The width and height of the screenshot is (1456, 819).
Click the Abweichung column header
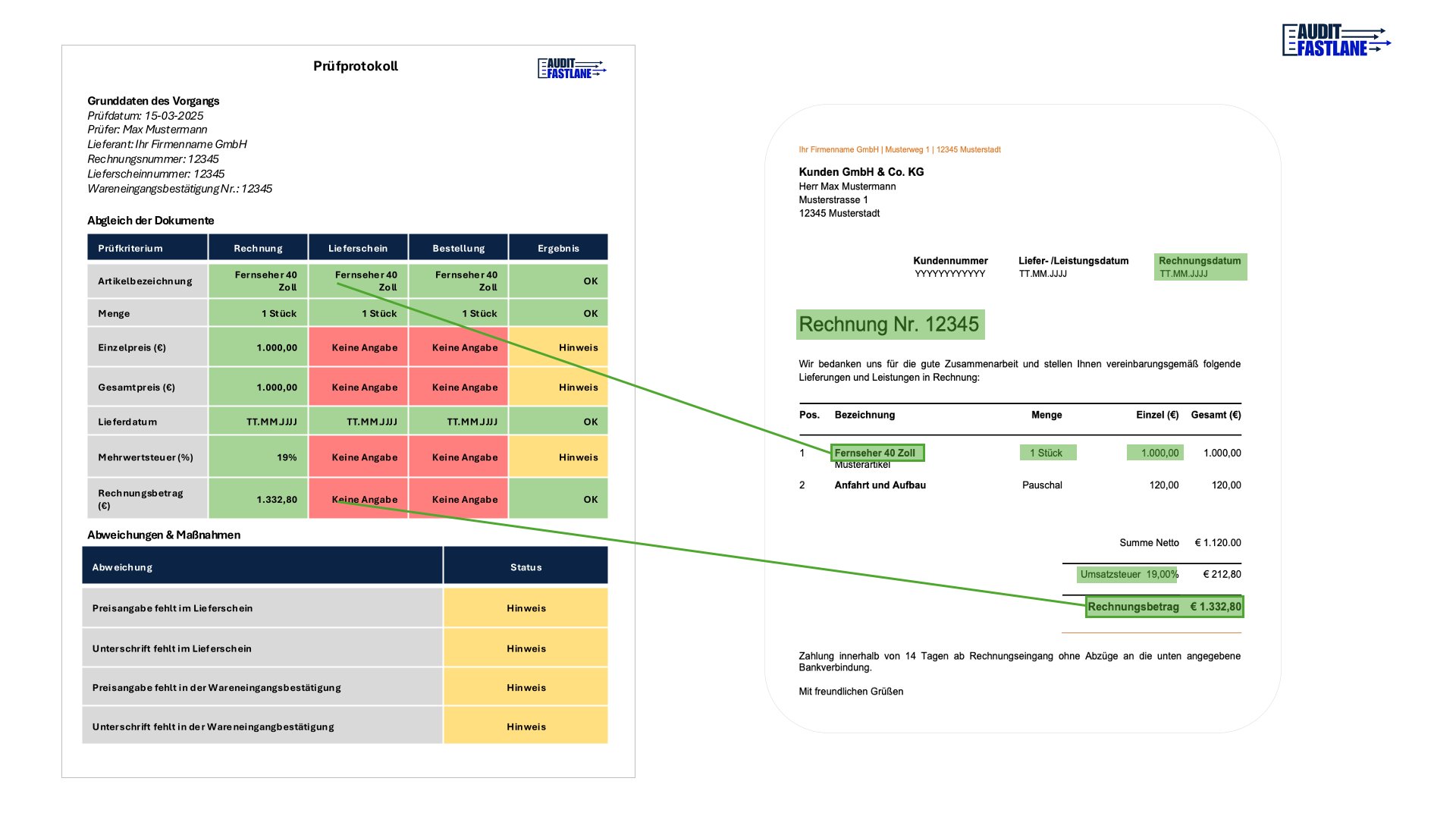pyautogui.click(x=262, y=566)
